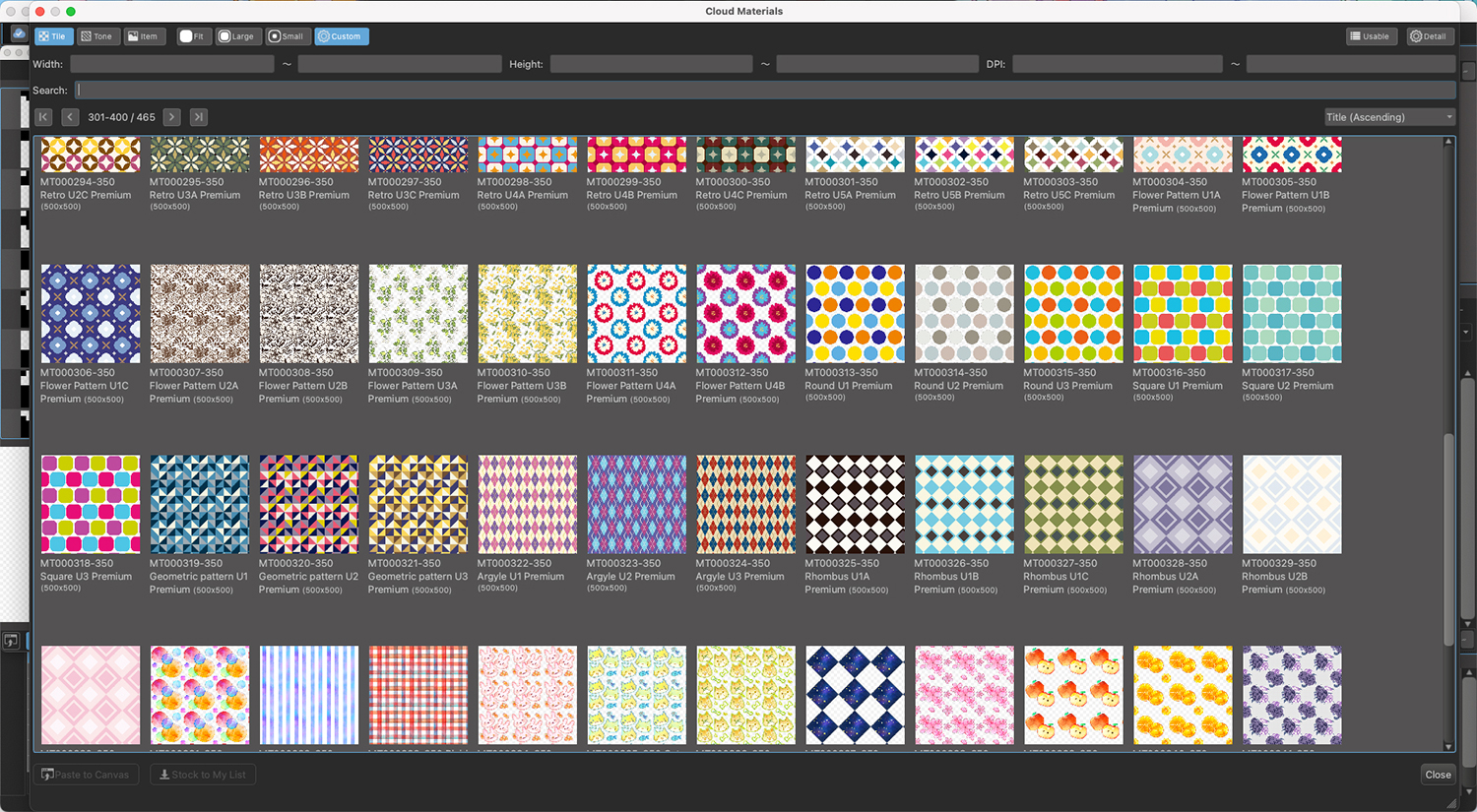Click the minimum DPI input field
Screen dimensions: 1477x812
pos(1118,64)
